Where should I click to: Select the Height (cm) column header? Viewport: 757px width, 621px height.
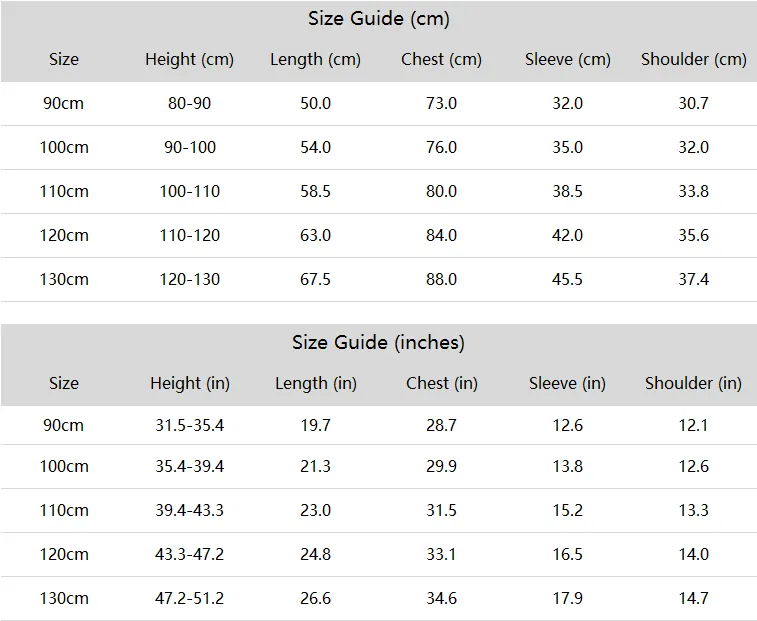click(189, 59)
